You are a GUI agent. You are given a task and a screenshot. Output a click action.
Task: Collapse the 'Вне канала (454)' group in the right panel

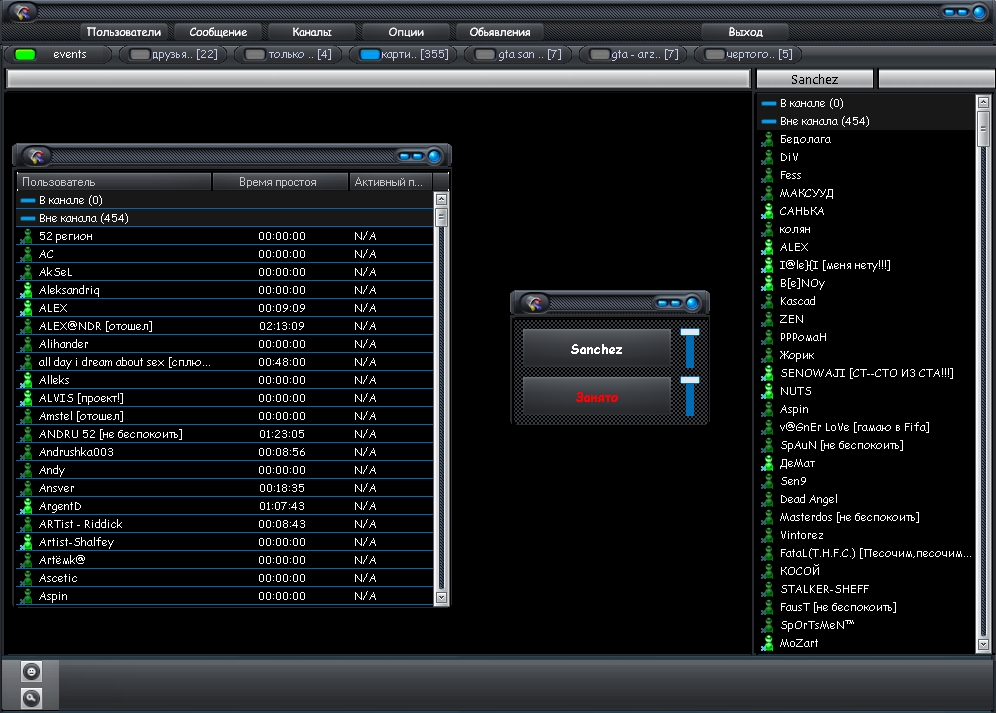(768, 121)
